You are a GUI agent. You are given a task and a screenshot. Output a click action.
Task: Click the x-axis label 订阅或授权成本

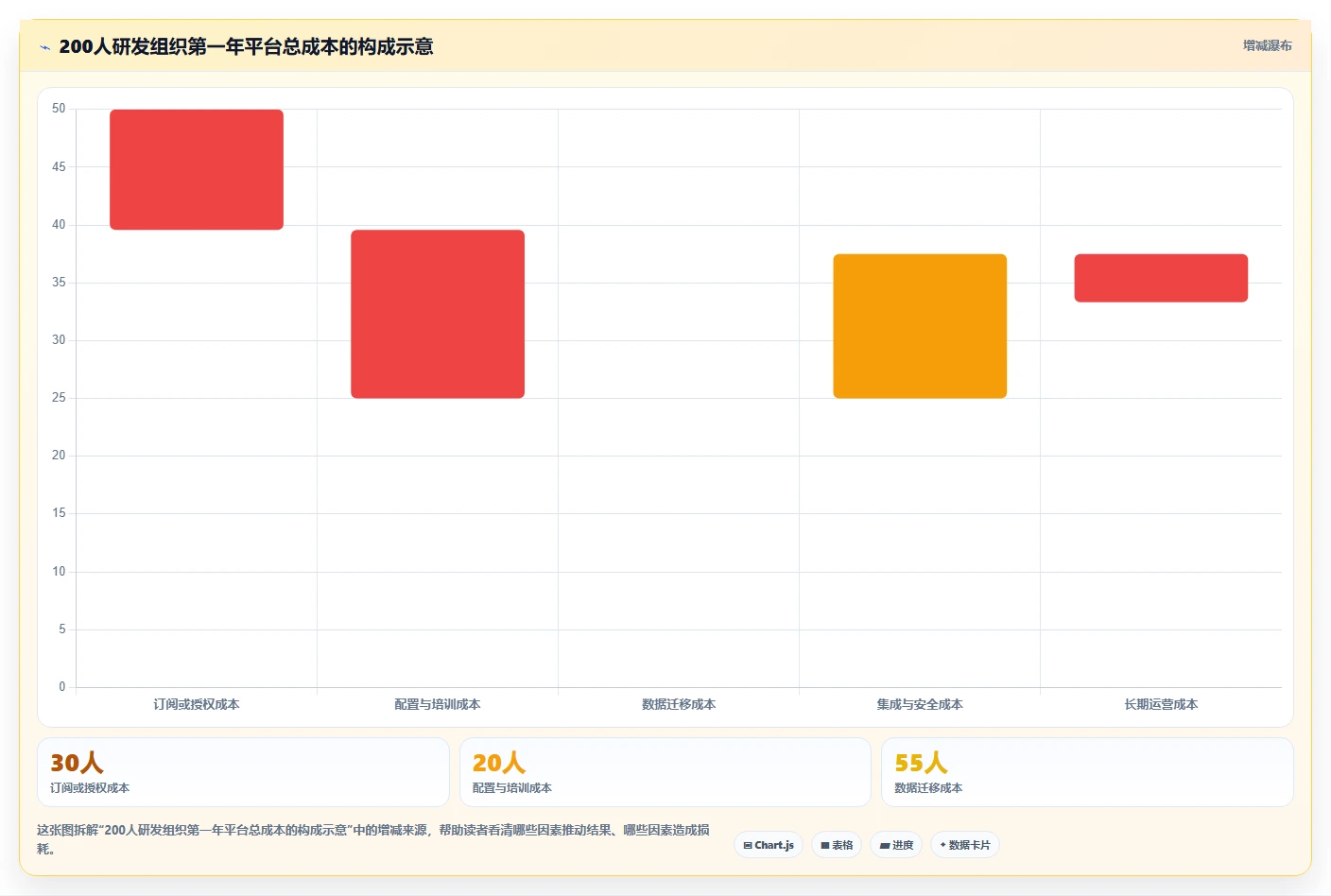tap(197, 704)
